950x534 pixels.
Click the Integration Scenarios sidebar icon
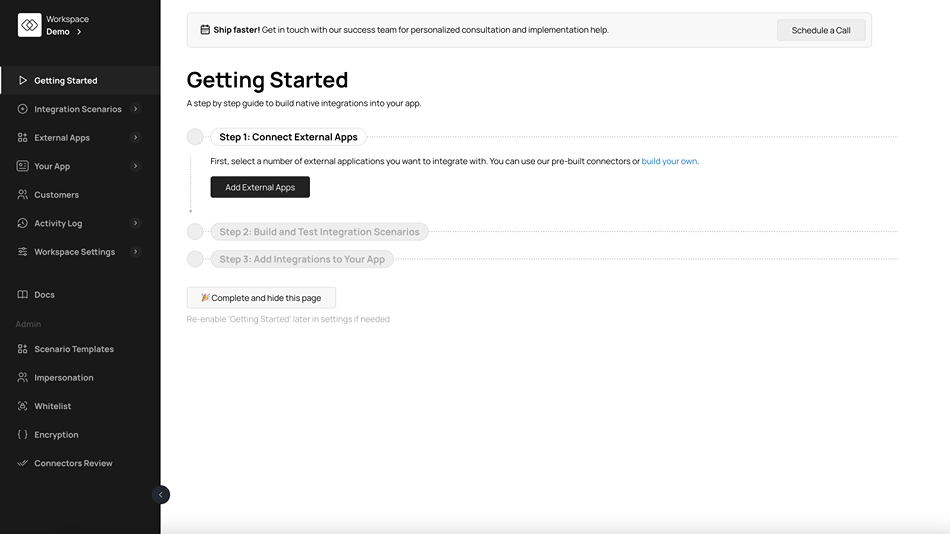(23, 109)
